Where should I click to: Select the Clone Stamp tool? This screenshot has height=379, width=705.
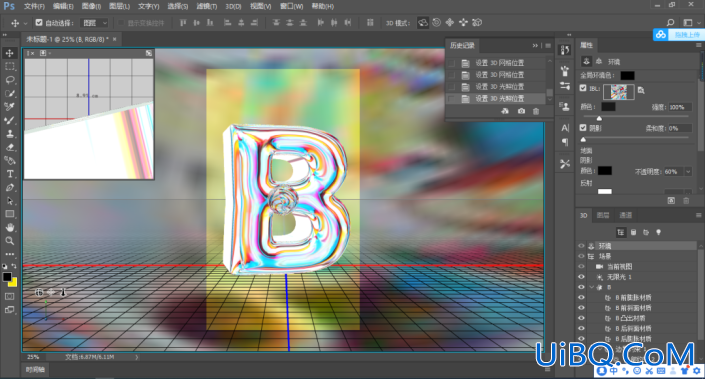tap(9, 134)
